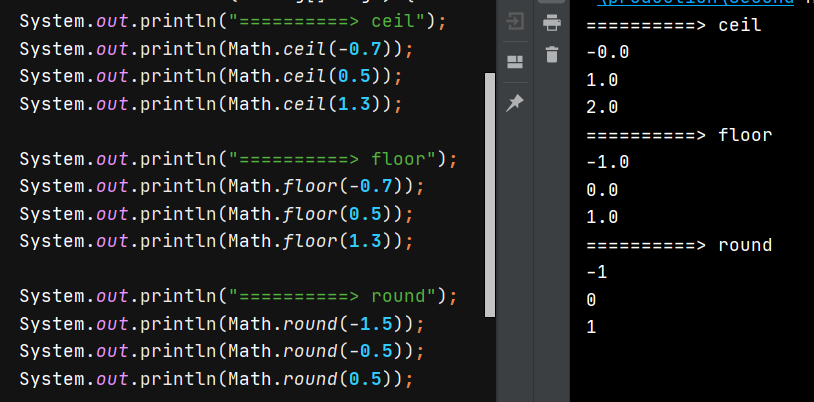814x402 pixels.
Task: Click the editor vertical scrollbar thumb
Action: click(x=490, y=195)
